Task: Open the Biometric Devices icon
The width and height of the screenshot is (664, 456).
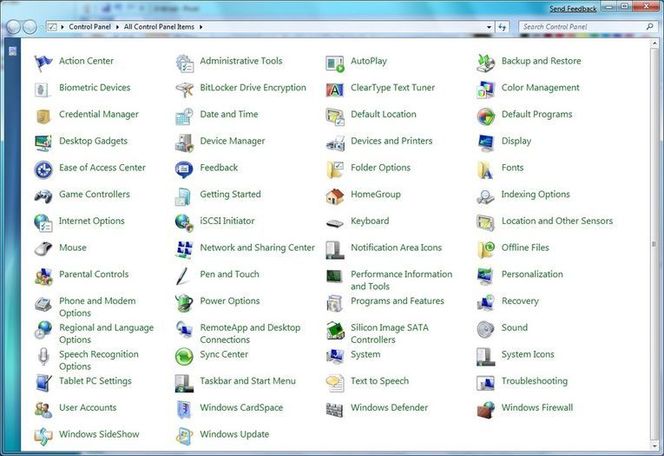Action: click(43, 90)
